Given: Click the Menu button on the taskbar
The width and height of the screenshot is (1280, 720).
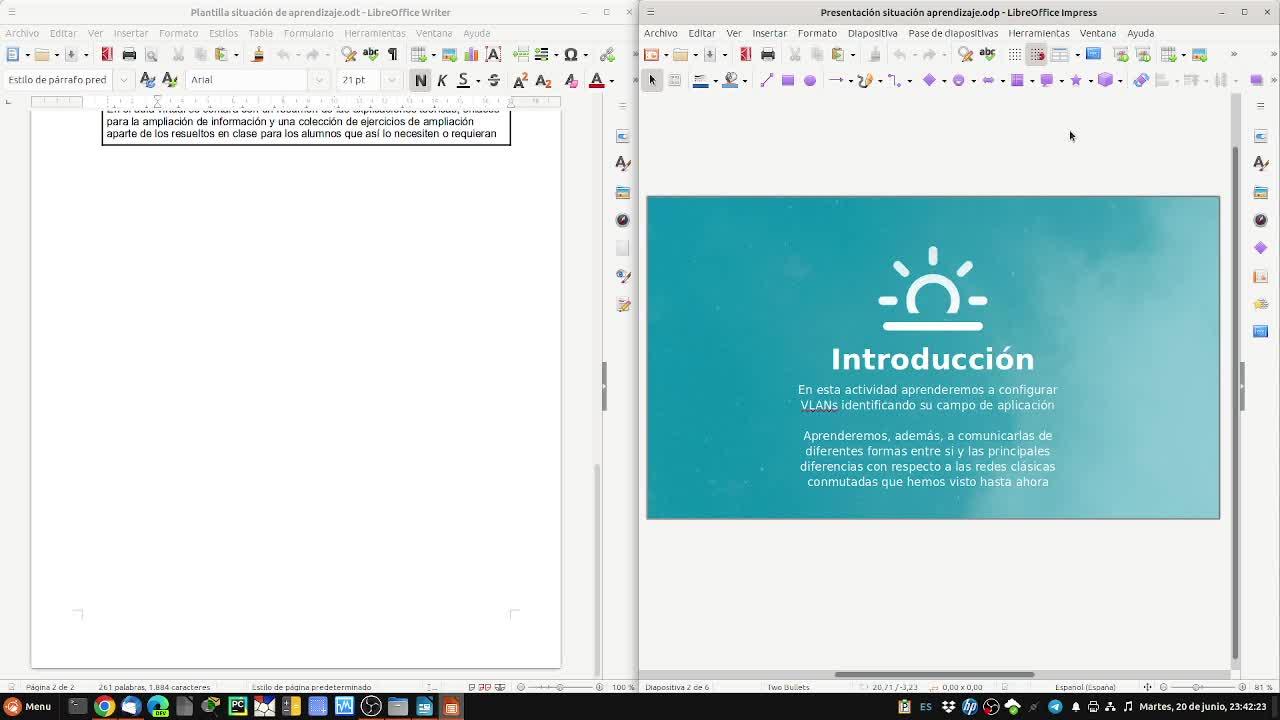Looking at the screenshot, I should [28, 706].
